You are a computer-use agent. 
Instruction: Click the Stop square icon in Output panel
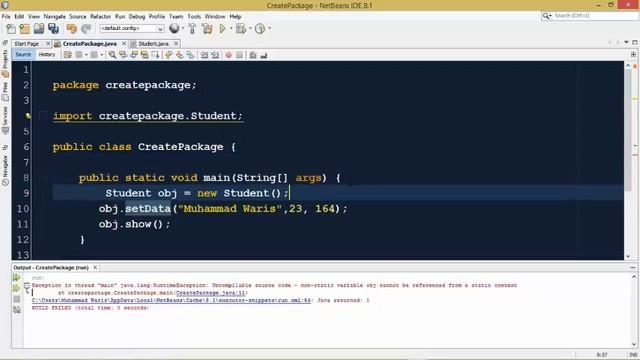[16, 299]
